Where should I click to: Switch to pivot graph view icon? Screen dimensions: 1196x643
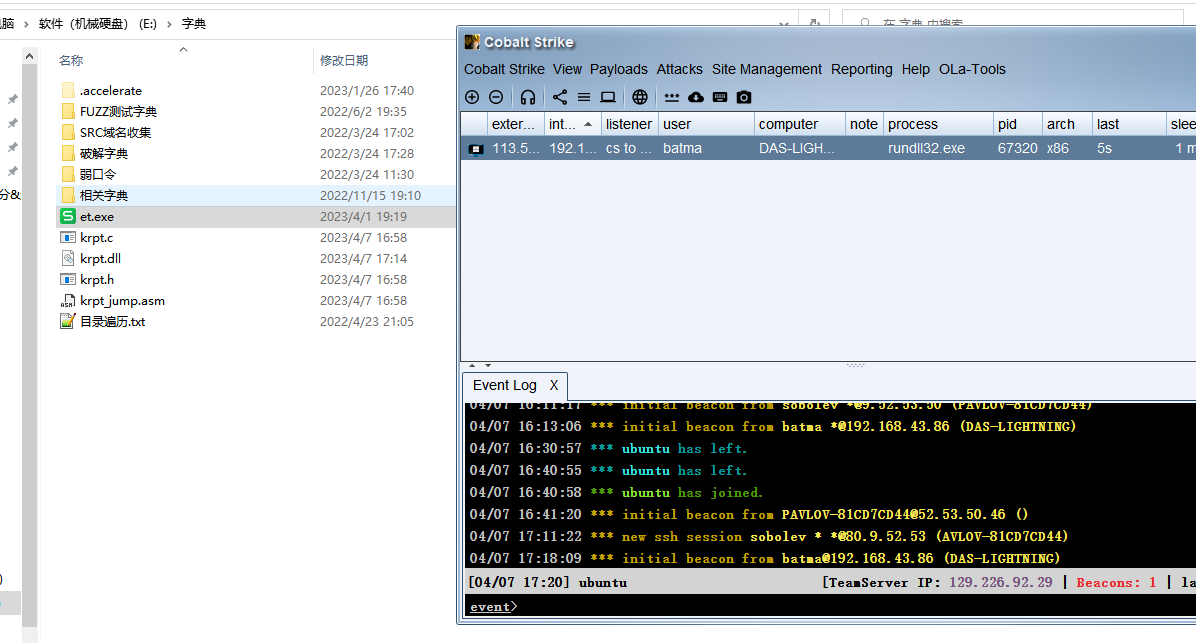(x=560, y=97)
